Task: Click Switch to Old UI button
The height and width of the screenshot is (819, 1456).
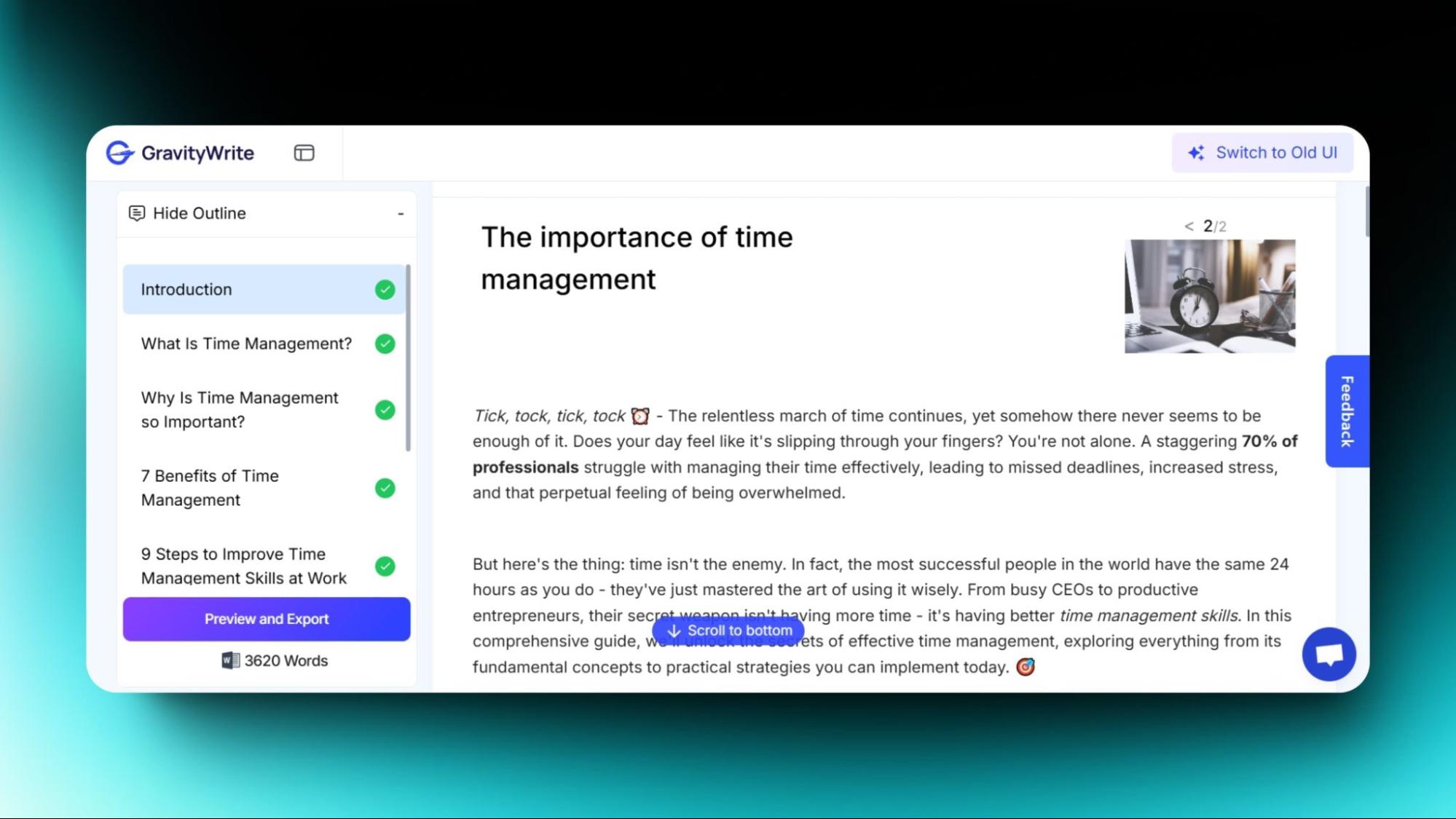Action: pyautogui.click(x=1262, y=152)
